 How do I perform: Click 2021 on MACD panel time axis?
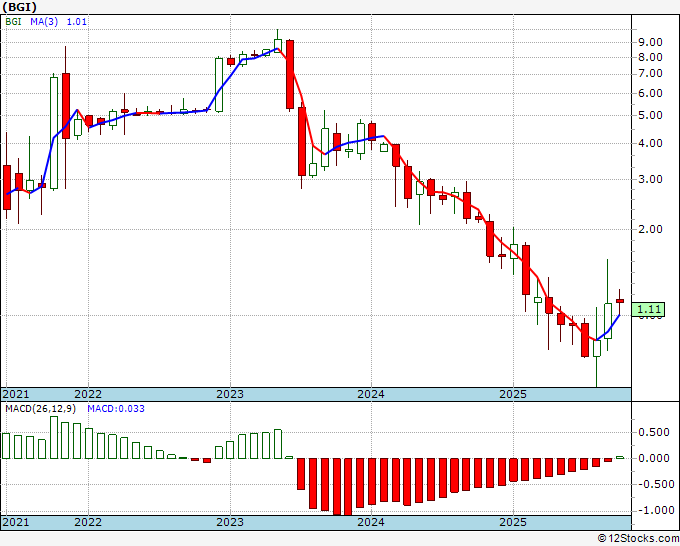point(16,522)
